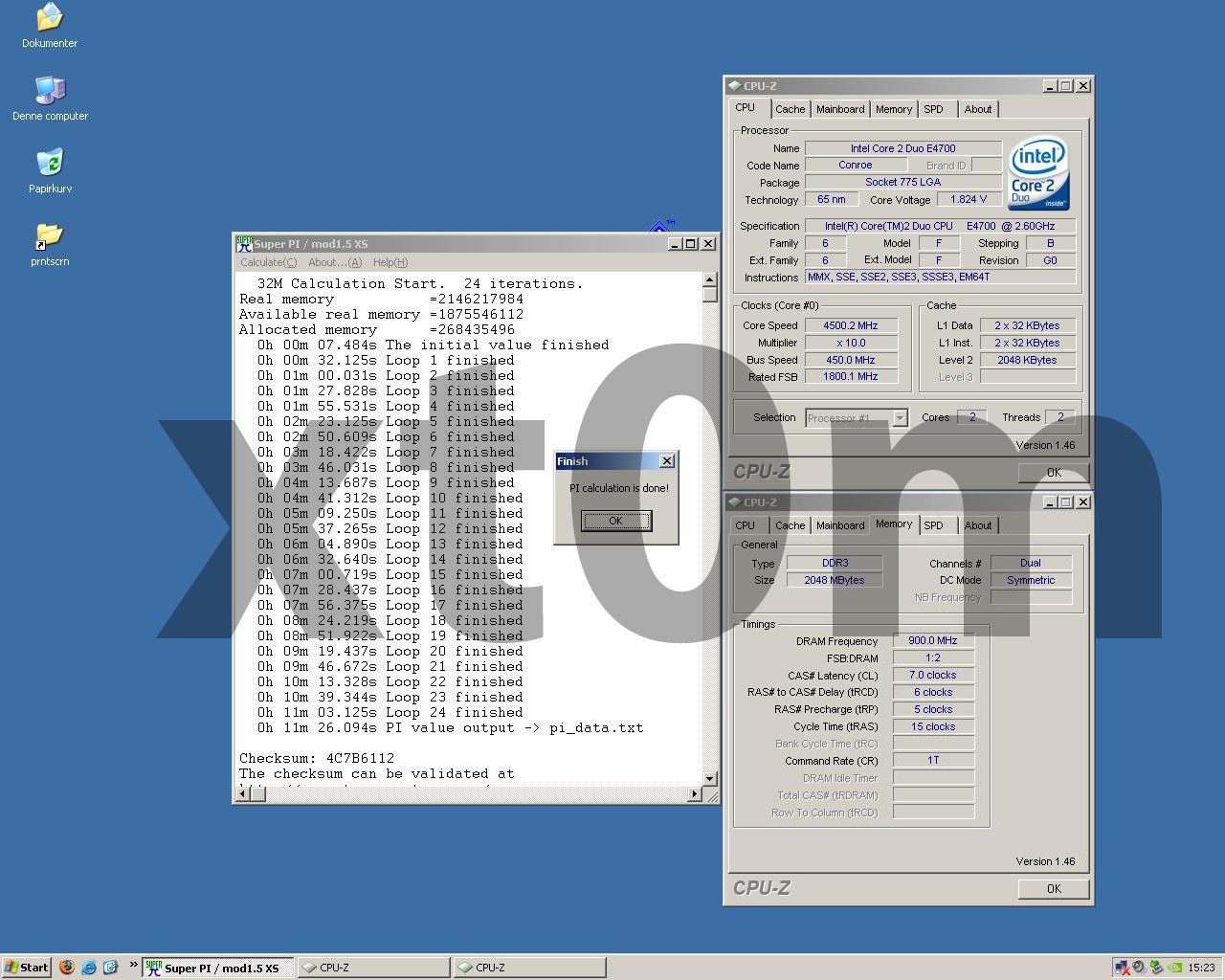Viewport: 1225px width, 980px height.
Task: Select Cache tab in upper CPU-Z
Action: [x=790, y=109]
